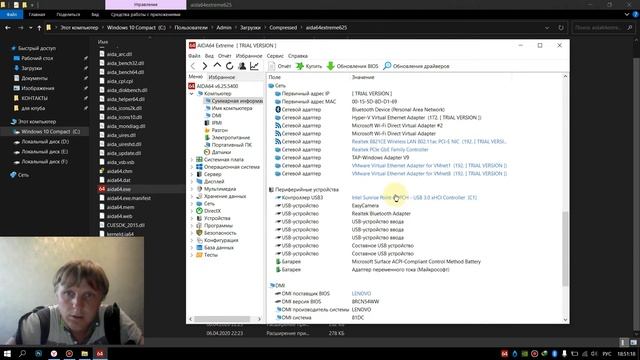Open VMware Virtual Ethernet Adapter VMnet1 link

[429, 166]
